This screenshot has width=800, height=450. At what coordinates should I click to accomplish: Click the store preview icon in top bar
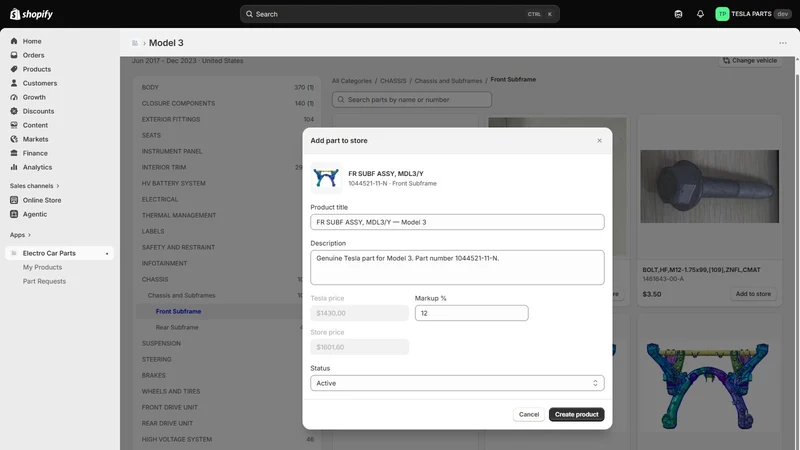pyautogui.click(x=678, y=14)
